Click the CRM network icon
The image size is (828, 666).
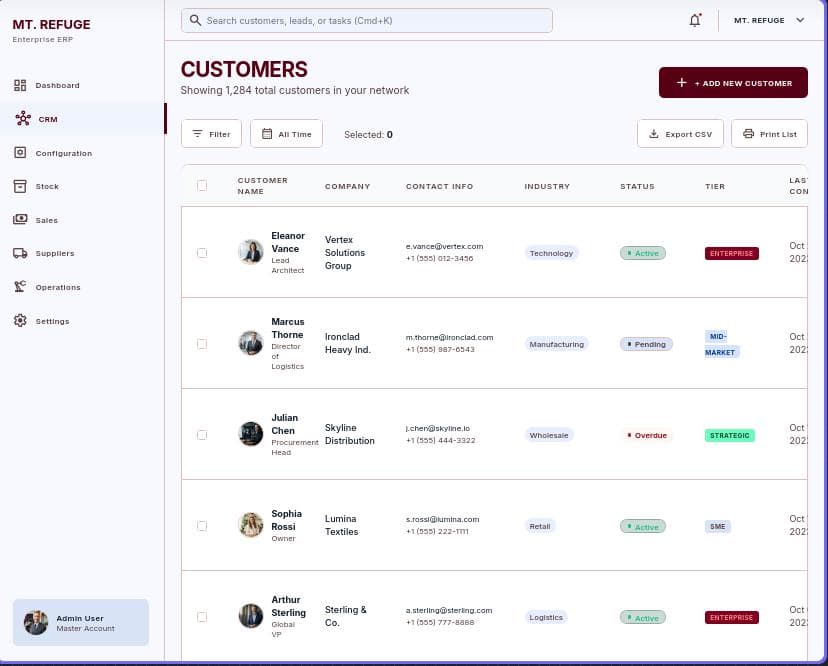(23, 118)
